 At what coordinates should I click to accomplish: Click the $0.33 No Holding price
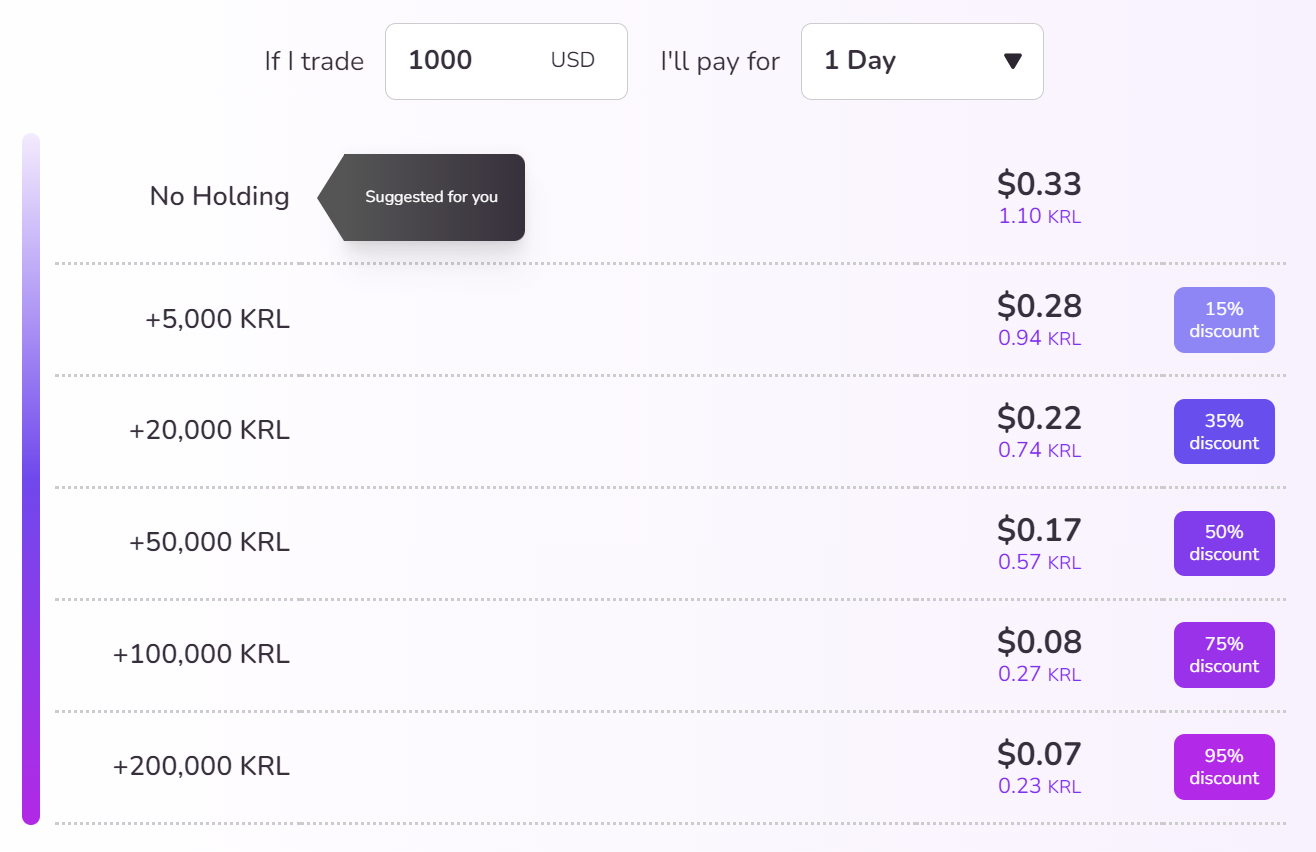pos(1039,185)
